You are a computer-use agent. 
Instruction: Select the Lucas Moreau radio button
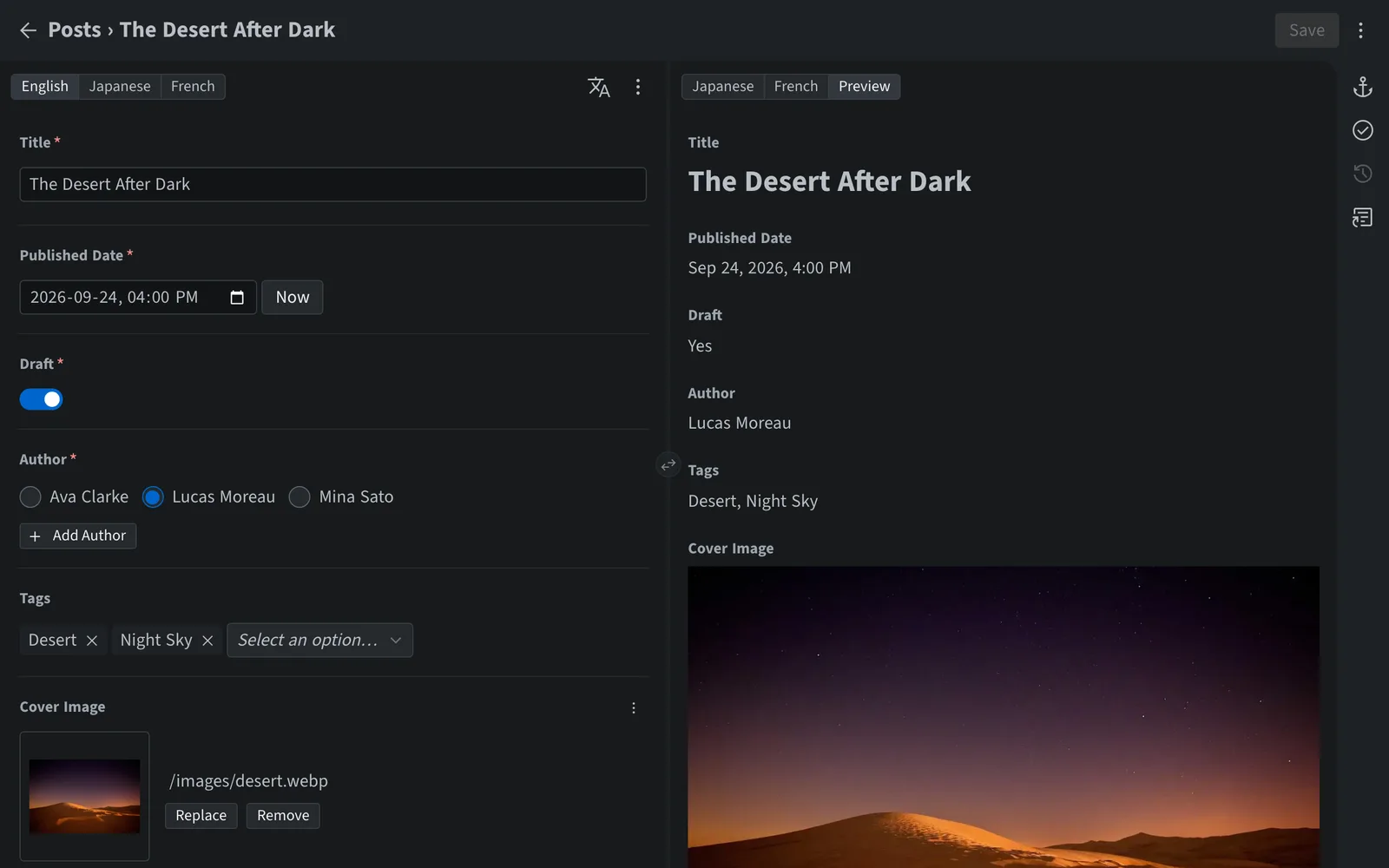click(153, 497)
